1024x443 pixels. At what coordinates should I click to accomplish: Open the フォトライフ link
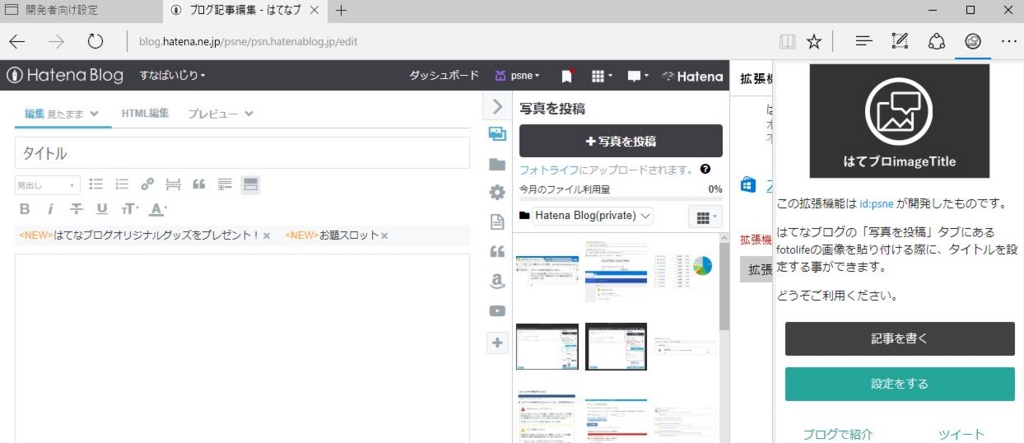(549, 170)
